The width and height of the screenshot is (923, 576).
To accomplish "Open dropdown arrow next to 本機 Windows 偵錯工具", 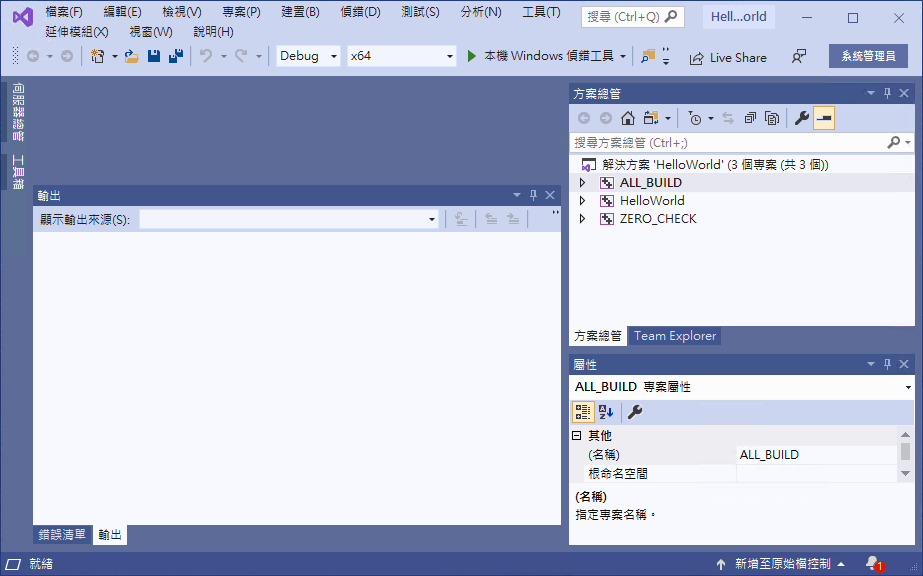I will click(x=623, y=56).
